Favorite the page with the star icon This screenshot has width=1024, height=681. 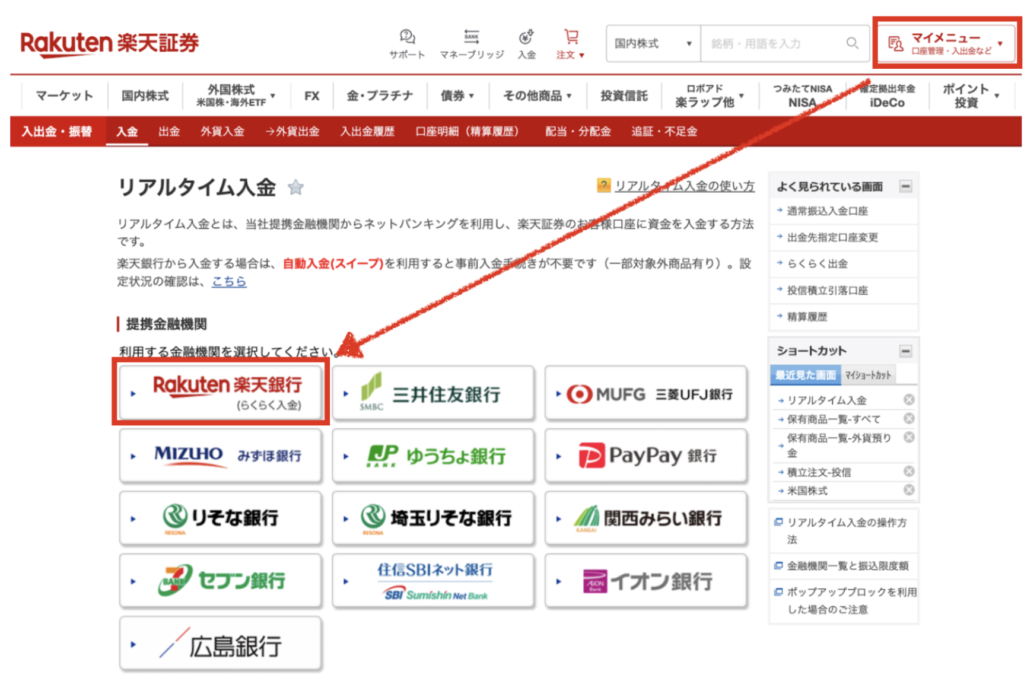(x=296, y=187)
